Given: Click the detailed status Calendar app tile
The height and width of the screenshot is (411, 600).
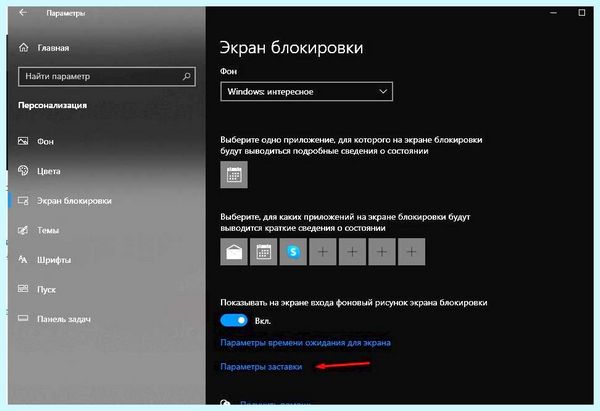Looking at the screenshot, I should pos(234,175).
